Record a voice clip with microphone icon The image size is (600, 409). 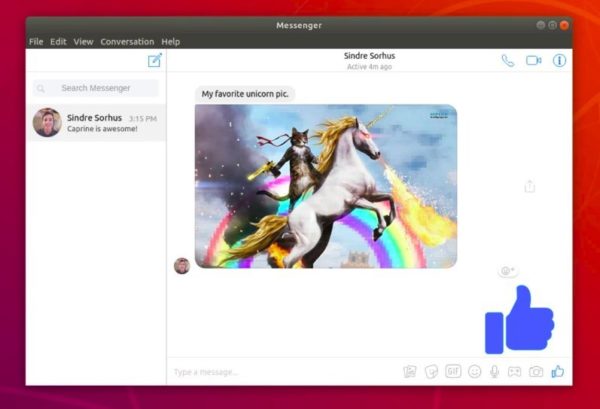(x=494, y=372)
